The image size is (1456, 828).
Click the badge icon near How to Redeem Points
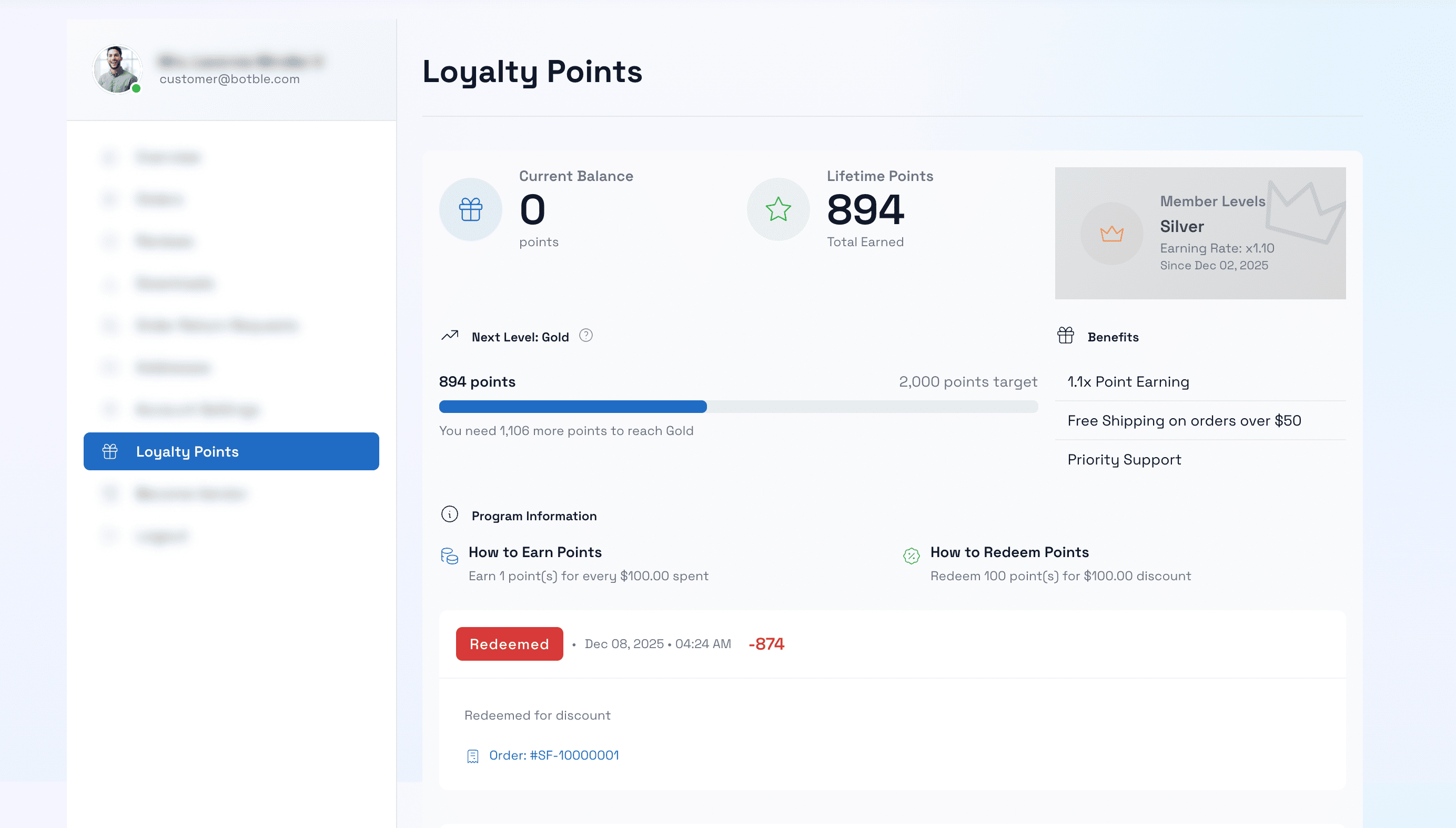click(912, 557)
